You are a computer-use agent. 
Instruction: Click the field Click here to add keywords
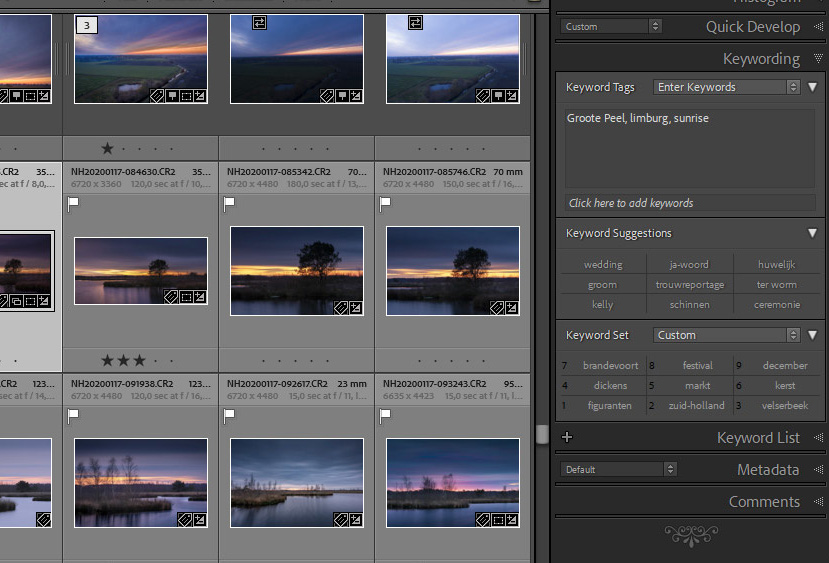[x=690, y=203]
